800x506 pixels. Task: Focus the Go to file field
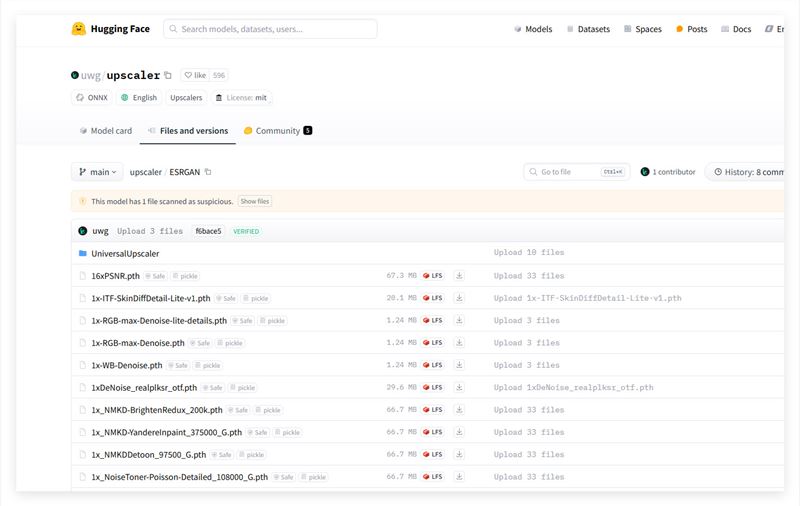[x=577, y=172]
